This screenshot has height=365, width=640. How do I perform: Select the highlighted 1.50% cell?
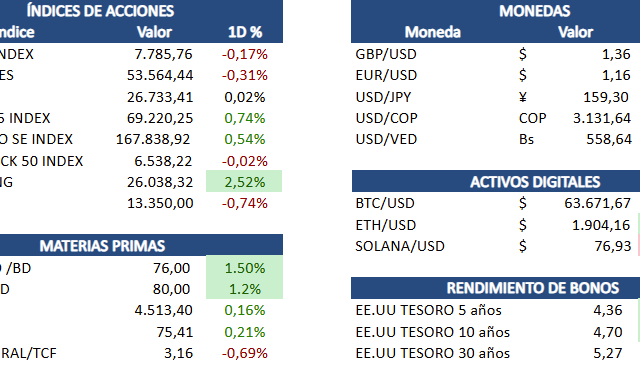(x=244, y=267)
